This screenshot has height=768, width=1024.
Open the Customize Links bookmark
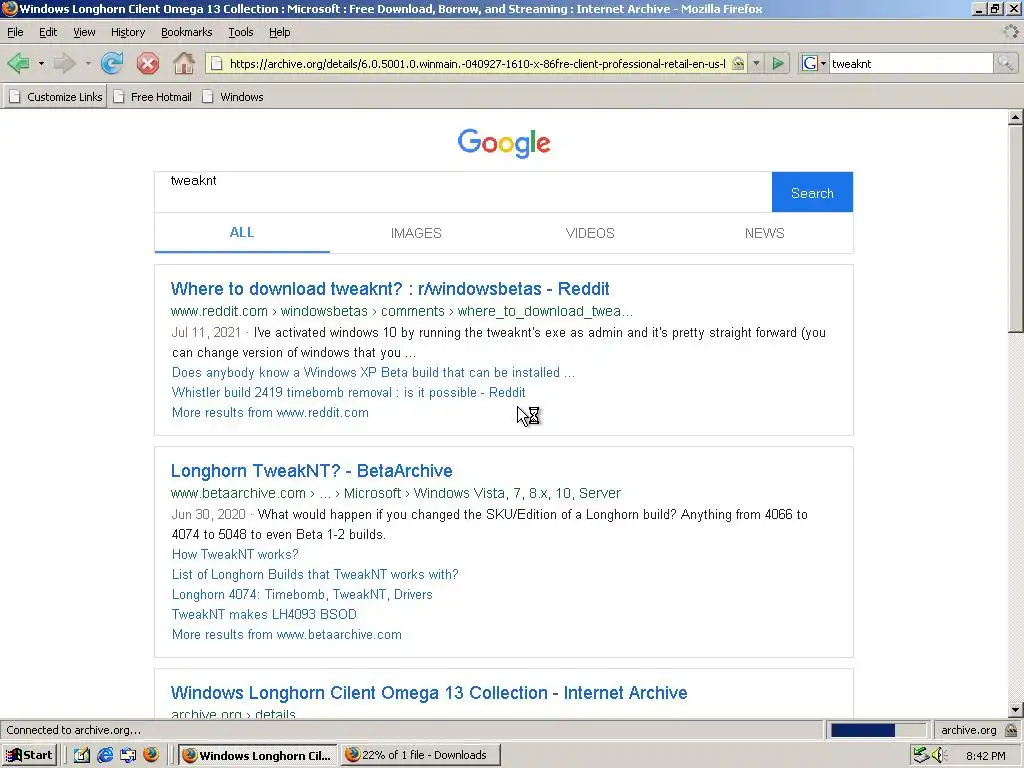point(57,97)
